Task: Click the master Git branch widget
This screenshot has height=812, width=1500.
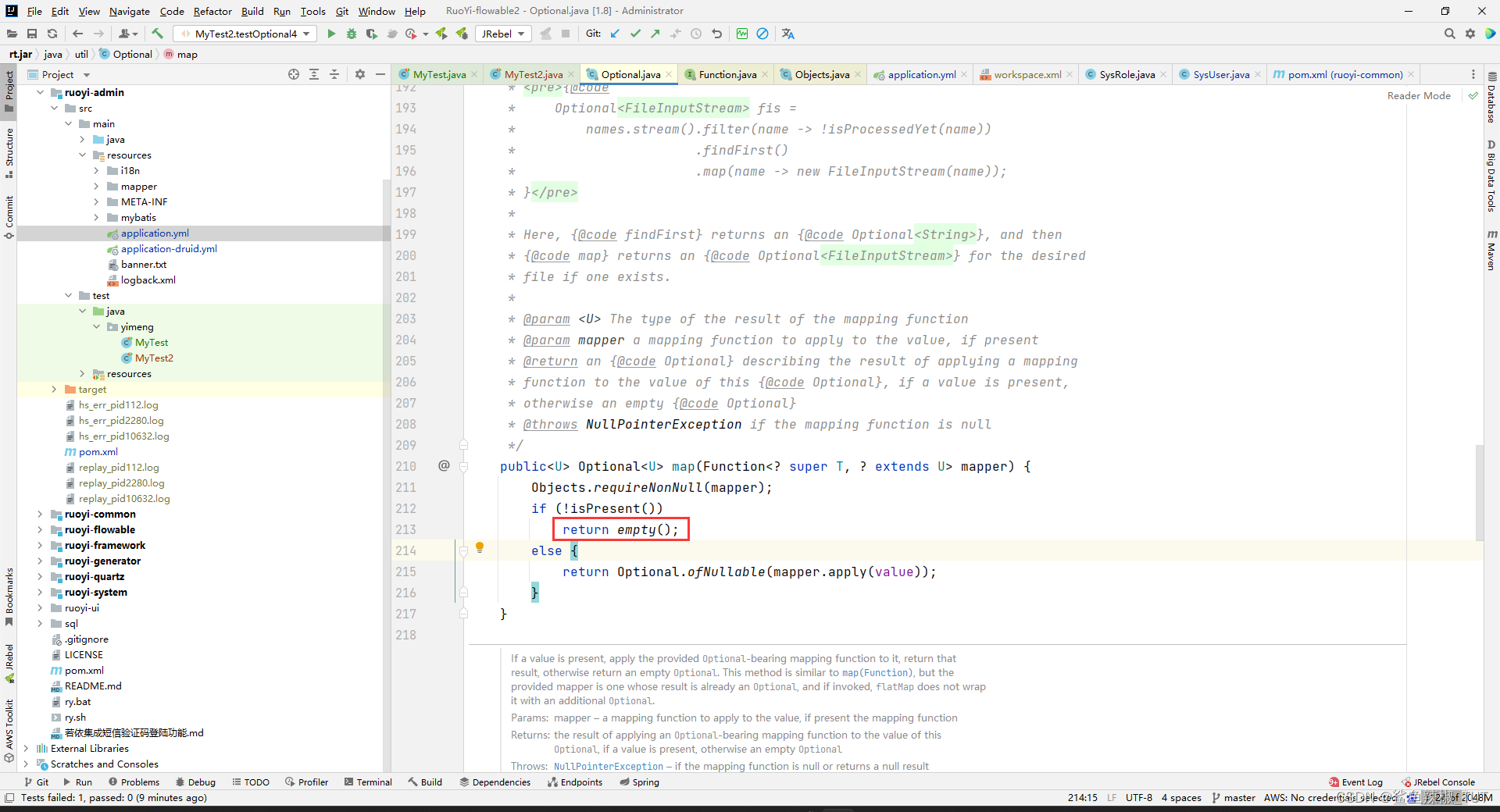Action: pos(1234,797)
